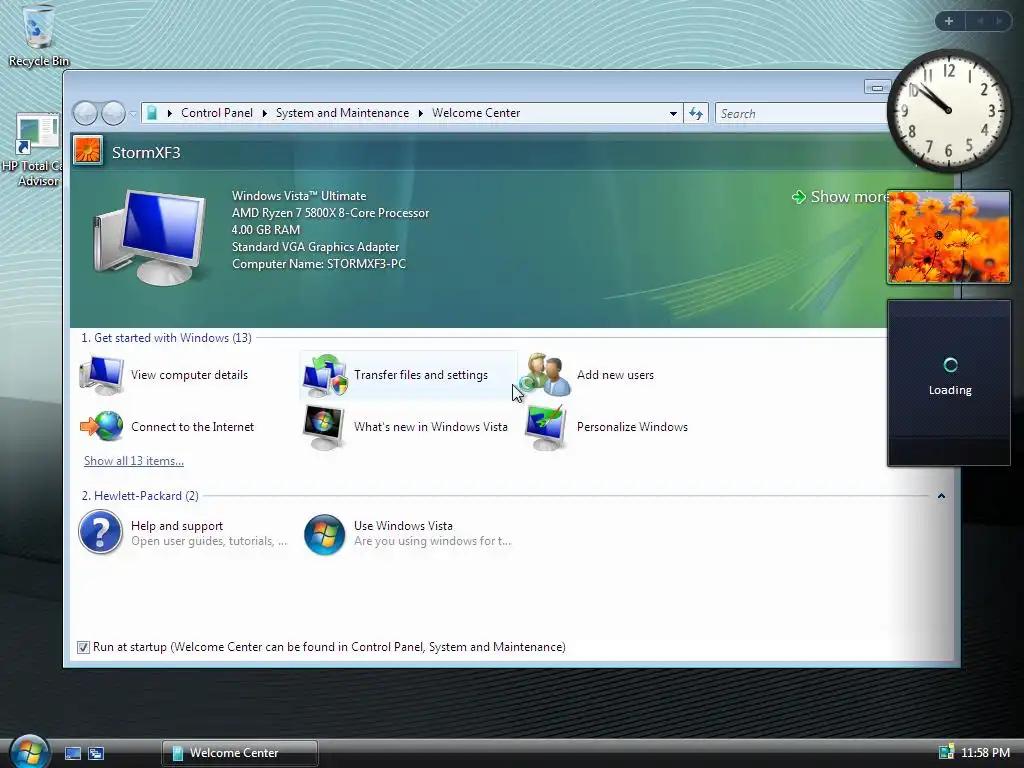Click the Help and support question mark icon
1024x768 pixels.
click(101, 532)
